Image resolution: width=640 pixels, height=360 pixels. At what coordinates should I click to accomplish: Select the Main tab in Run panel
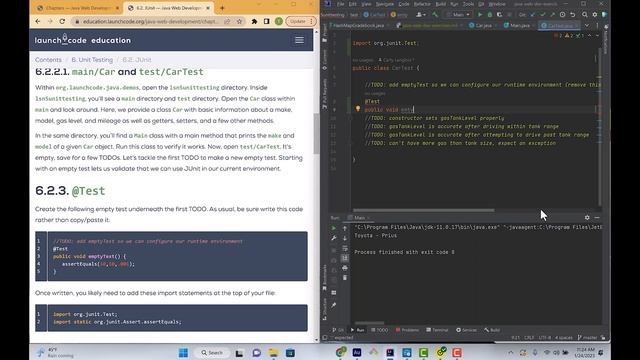pos(359,218)
